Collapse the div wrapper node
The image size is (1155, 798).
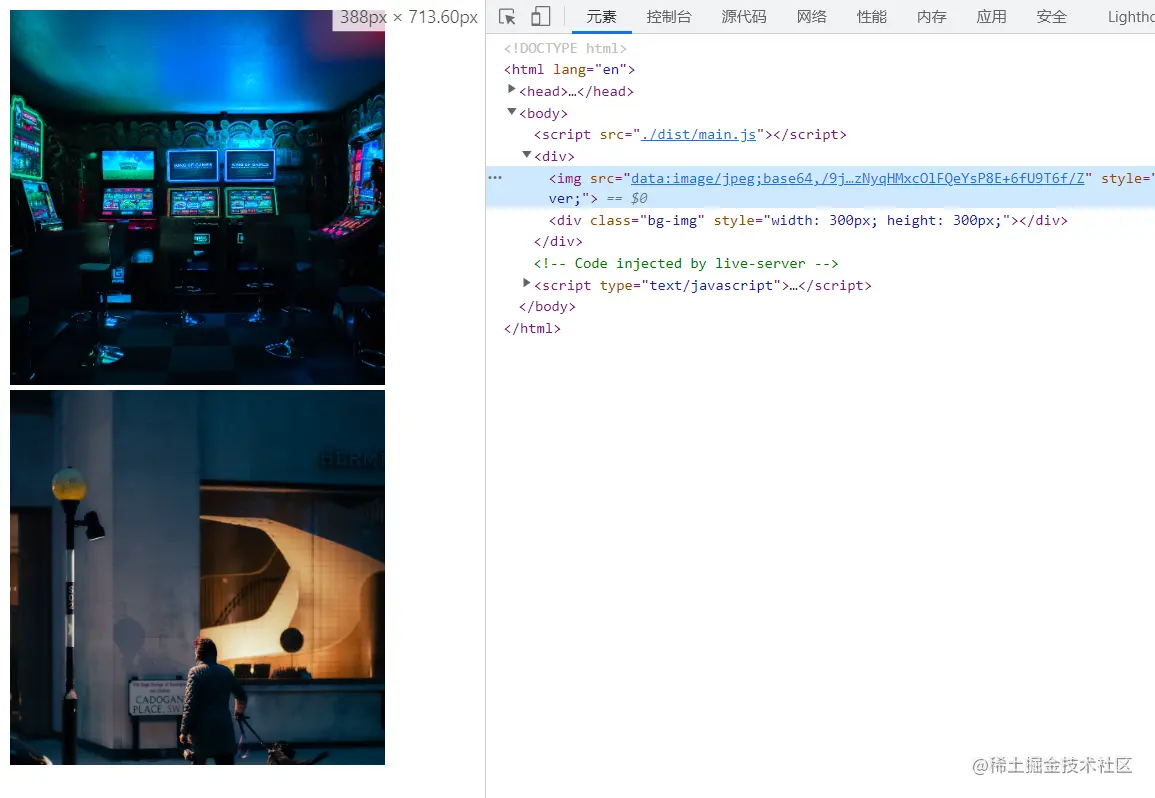pyautogui.click(x=527, y=155)
